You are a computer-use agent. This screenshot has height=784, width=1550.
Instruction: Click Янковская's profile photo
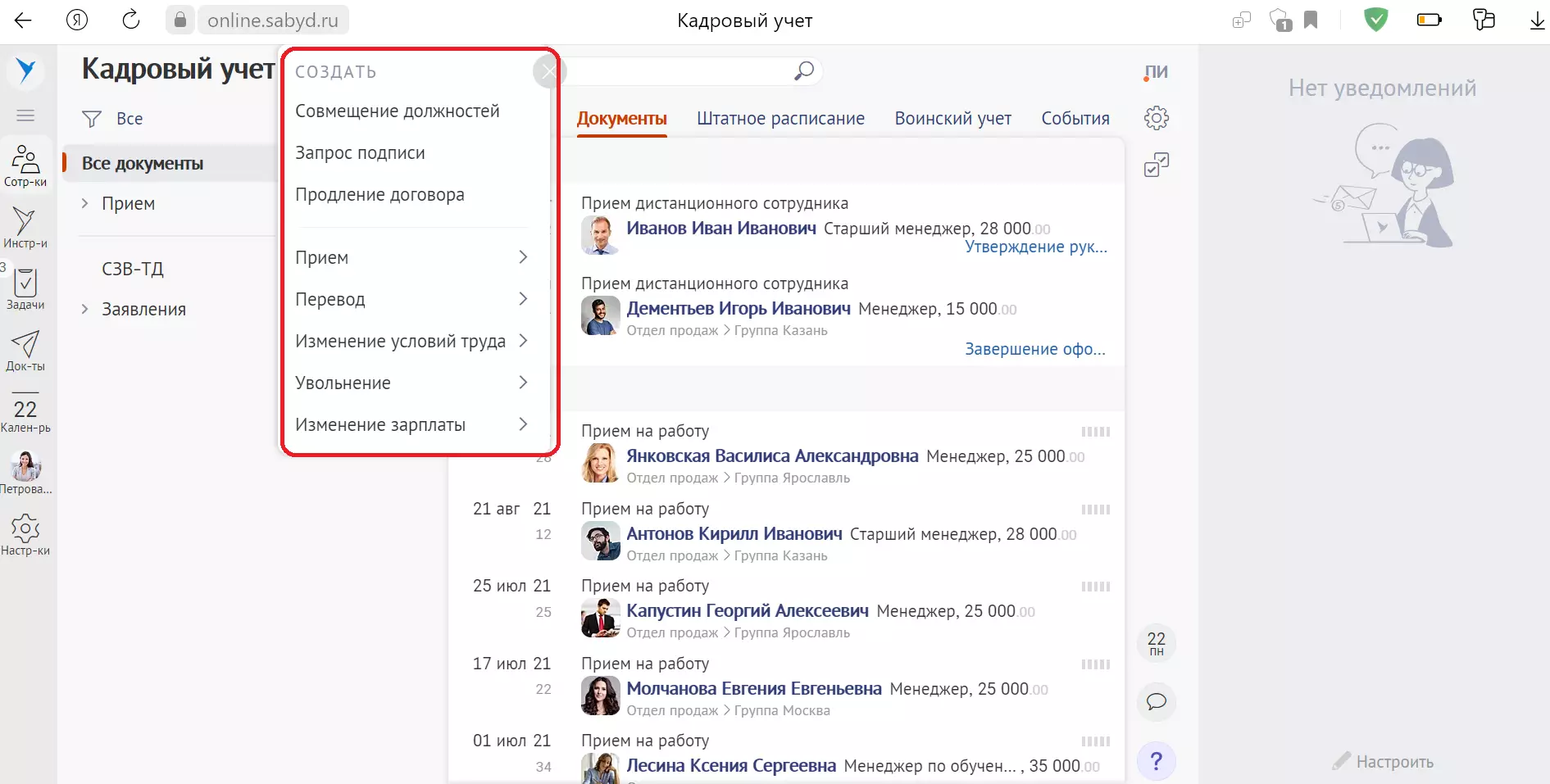click(601, 463)
